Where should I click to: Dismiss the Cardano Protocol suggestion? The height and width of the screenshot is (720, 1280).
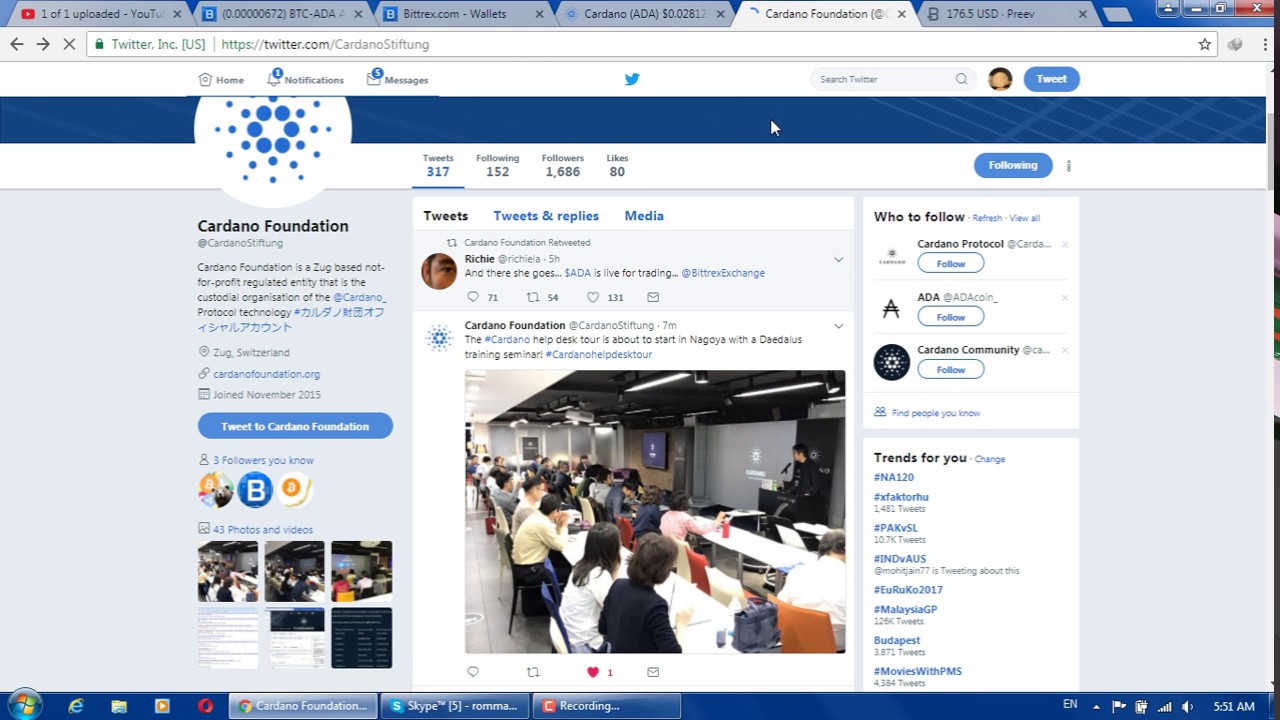pos(1064,245)
